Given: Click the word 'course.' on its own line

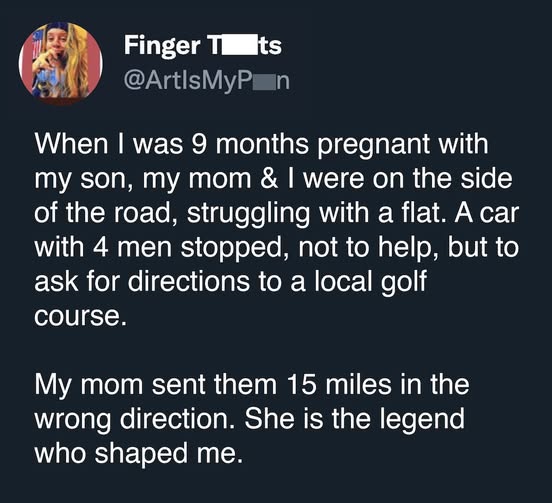Looking at the screenshot, I should pyautogui.click(x=80, y=316).
